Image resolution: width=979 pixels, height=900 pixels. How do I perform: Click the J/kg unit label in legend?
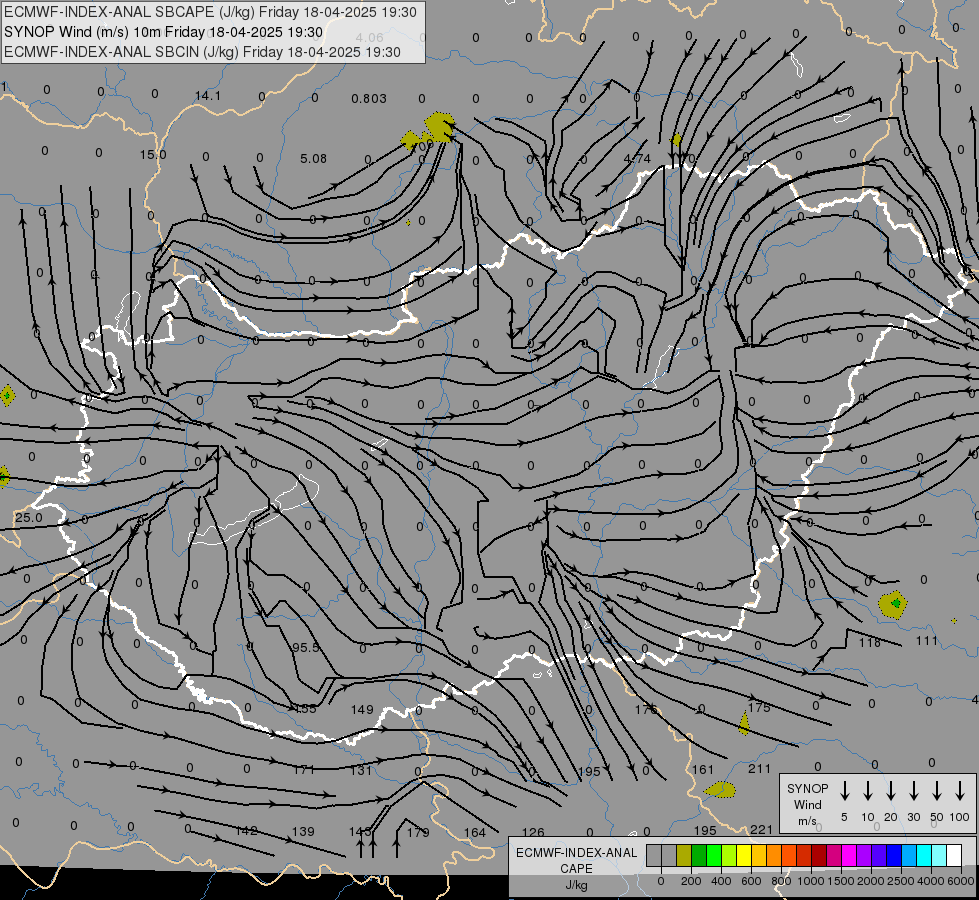pos(576,885)
